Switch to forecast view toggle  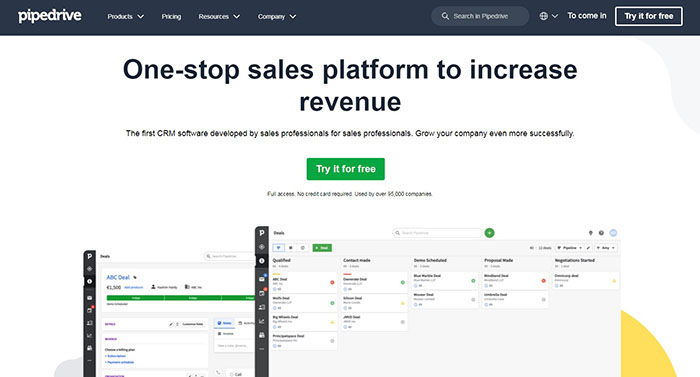click(302, 247)
